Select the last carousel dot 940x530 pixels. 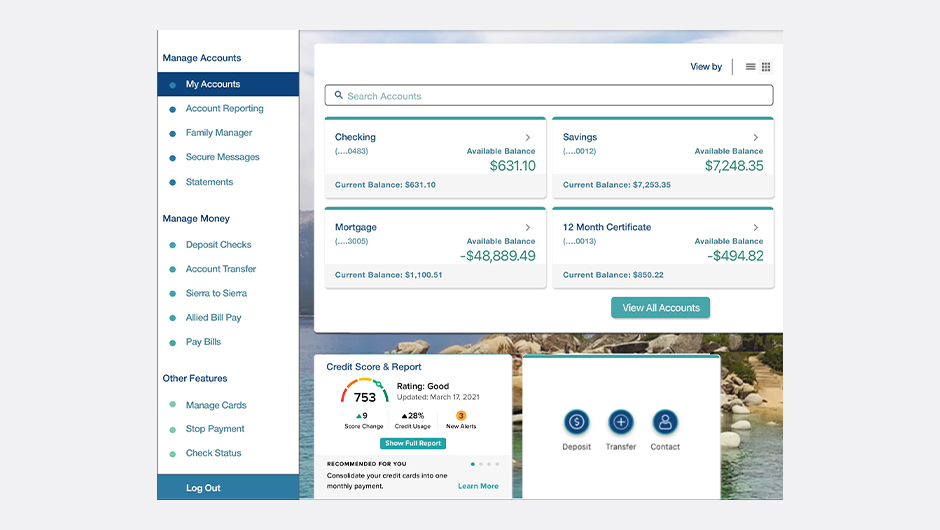point(497,464)
